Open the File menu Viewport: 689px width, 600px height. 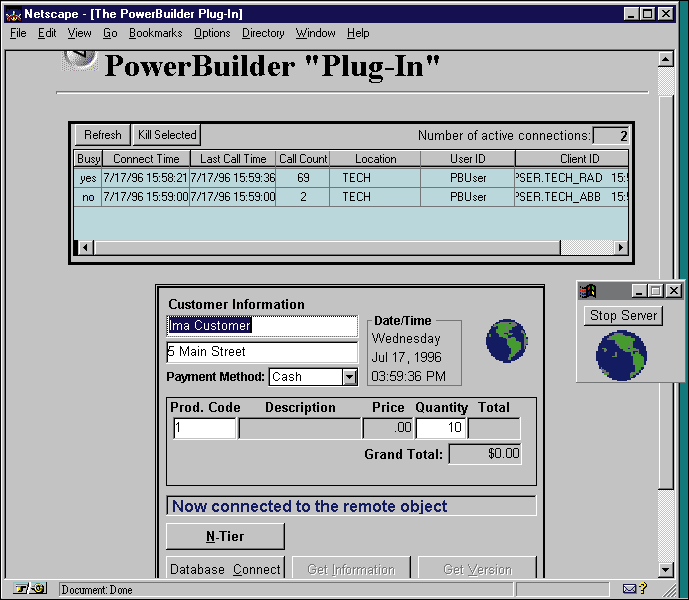point(18,33)
